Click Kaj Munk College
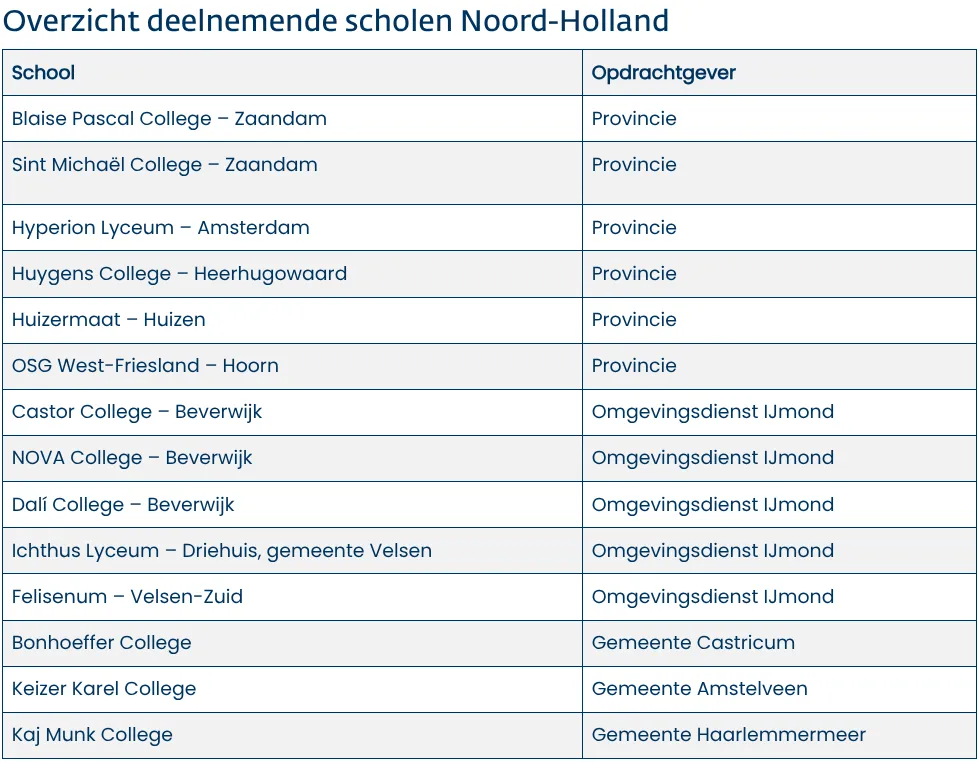Screen dimensions: 980x763 point(92,735)
